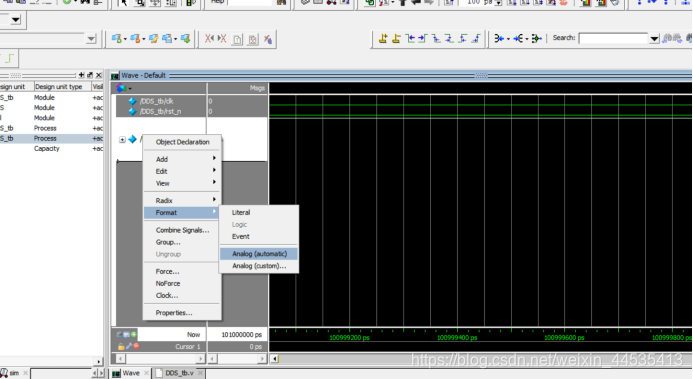Click the trace readers icon with blue arrow
This screenshot has width=693, height=379.
coord(518,38)
